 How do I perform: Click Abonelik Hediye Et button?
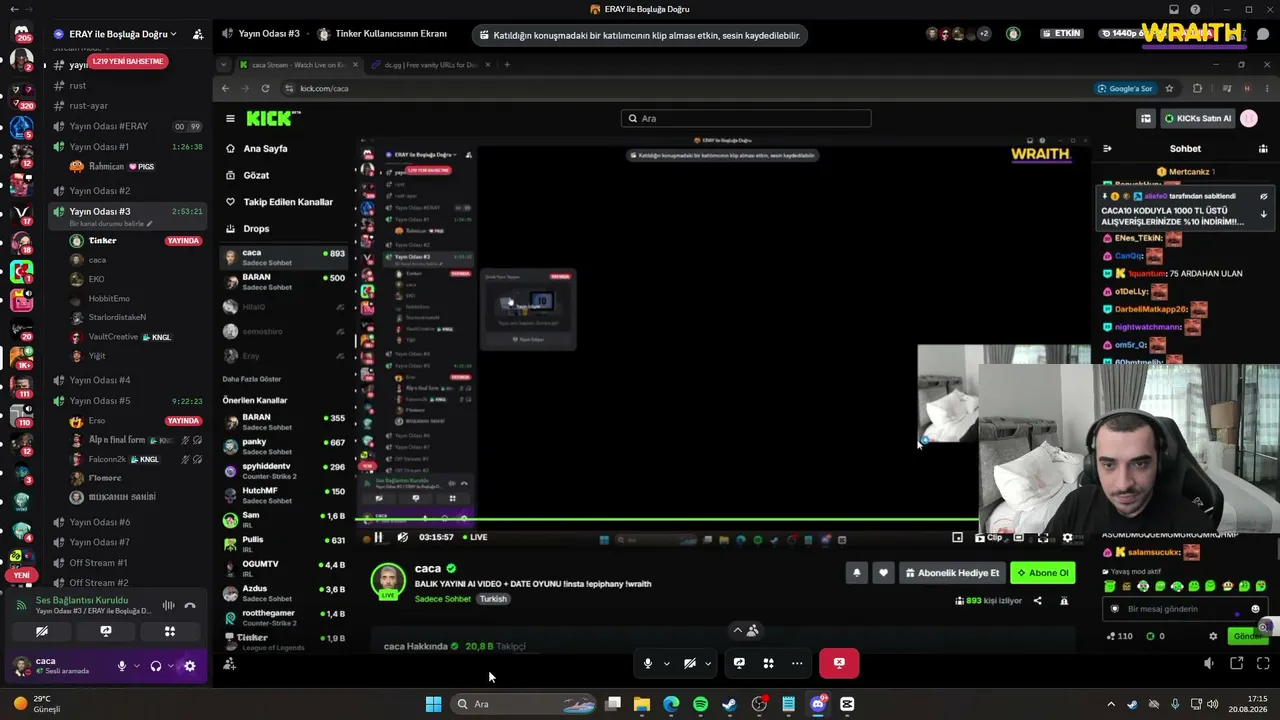click(952, 573)
